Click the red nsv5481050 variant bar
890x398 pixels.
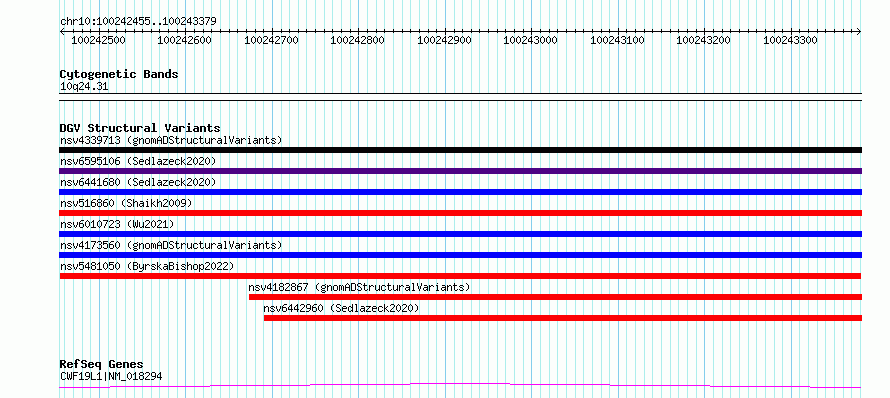click(460, 276)
